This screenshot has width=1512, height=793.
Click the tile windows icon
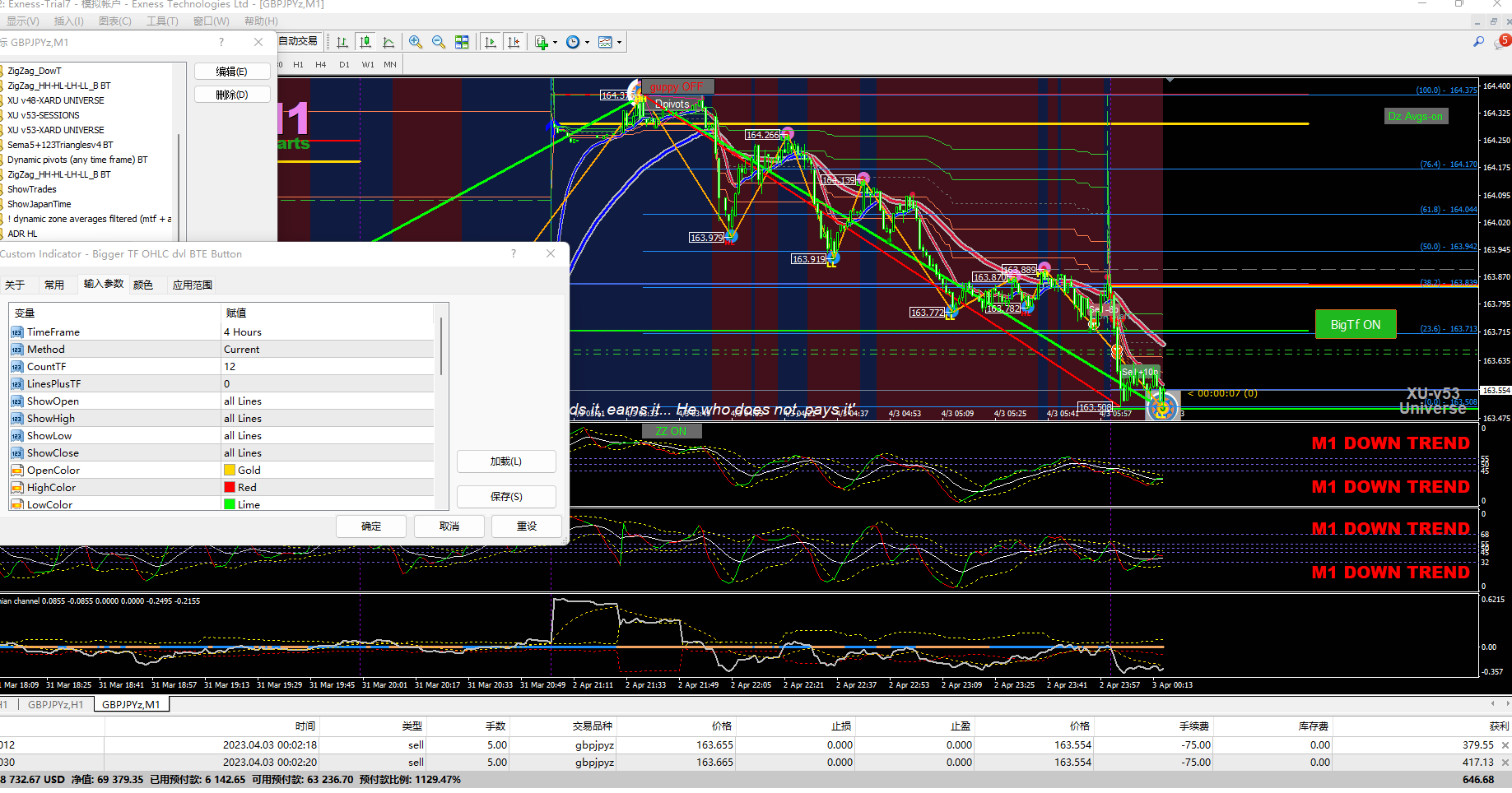pos(462,42)
